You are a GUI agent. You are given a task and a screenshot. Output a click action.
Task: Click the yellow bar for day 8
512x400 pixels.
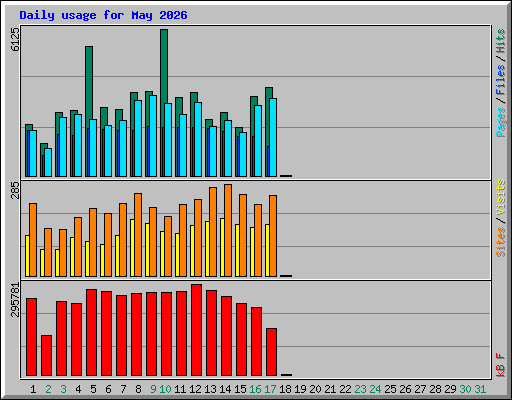point(132,248)
